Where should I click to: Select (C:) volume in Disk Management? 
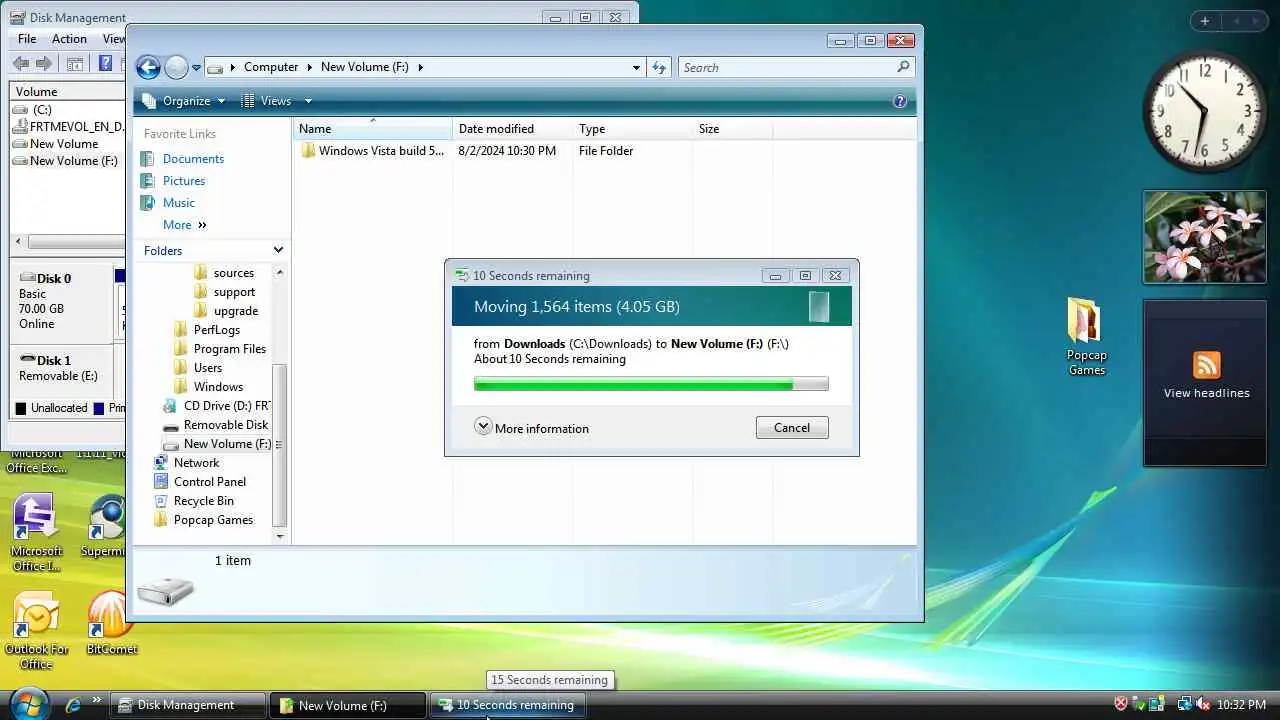[x=42, y=110]
